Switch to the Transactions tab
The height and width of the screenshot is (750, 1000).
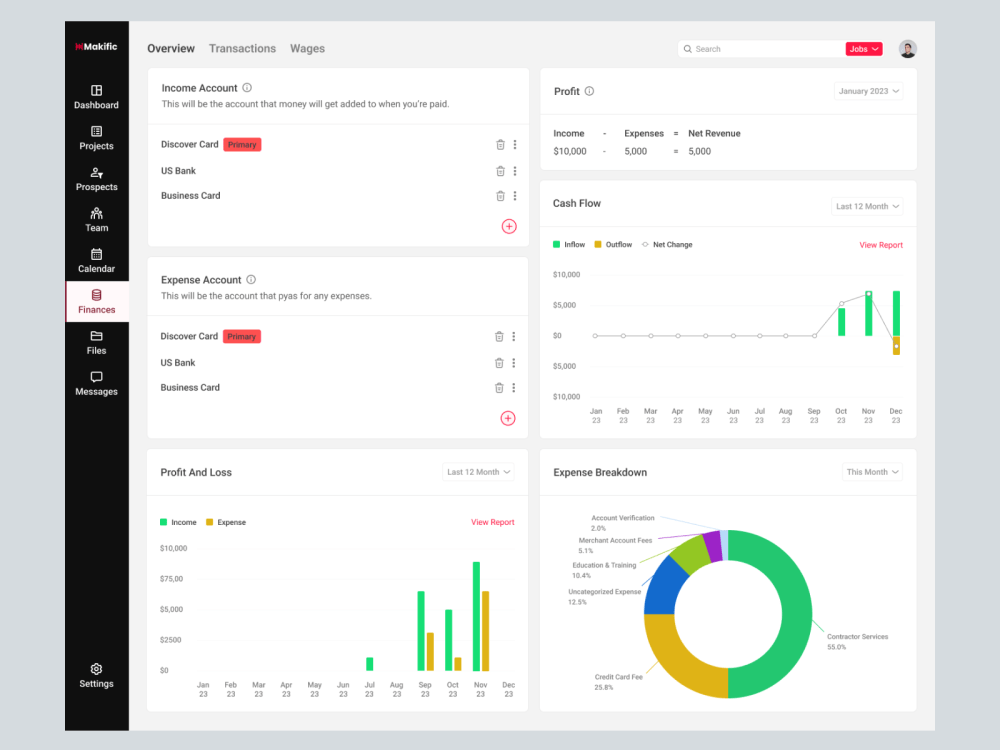[242, 48]
